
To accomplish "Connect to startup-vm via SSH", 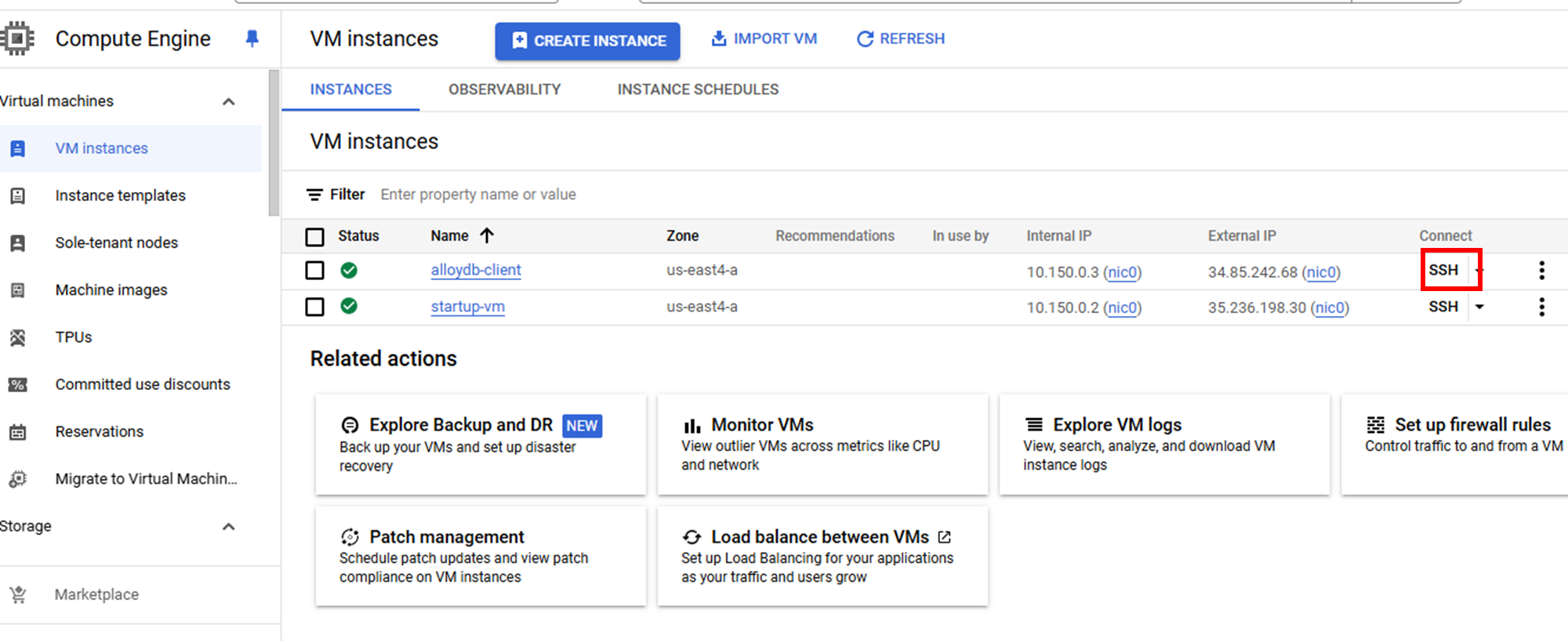I will pos(1443,307).
